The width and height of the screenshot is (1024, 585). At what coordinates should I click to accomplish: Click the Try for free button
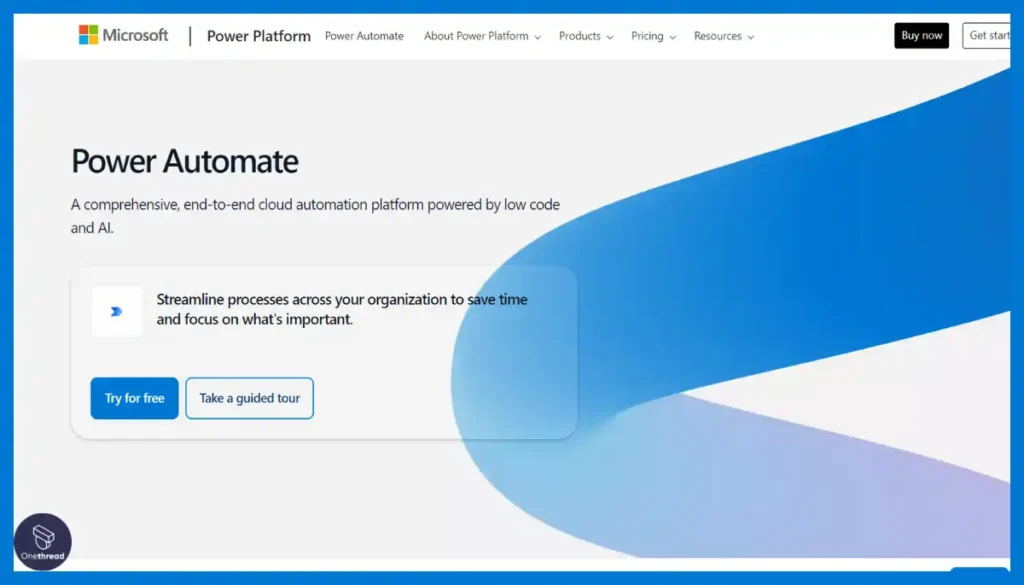click(135, 398)
